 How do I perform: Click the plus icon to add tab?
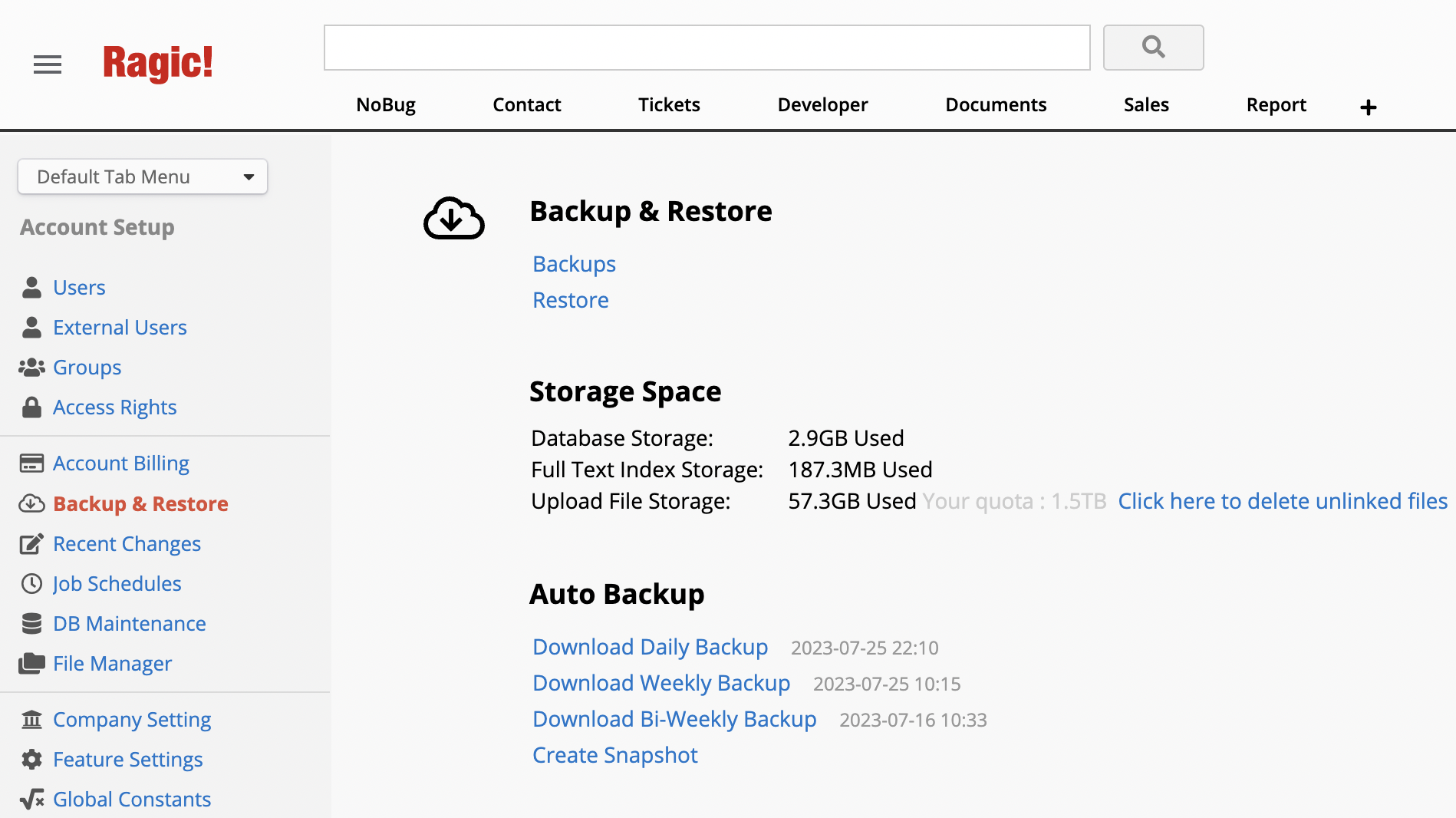click(x=1368, y=107)
